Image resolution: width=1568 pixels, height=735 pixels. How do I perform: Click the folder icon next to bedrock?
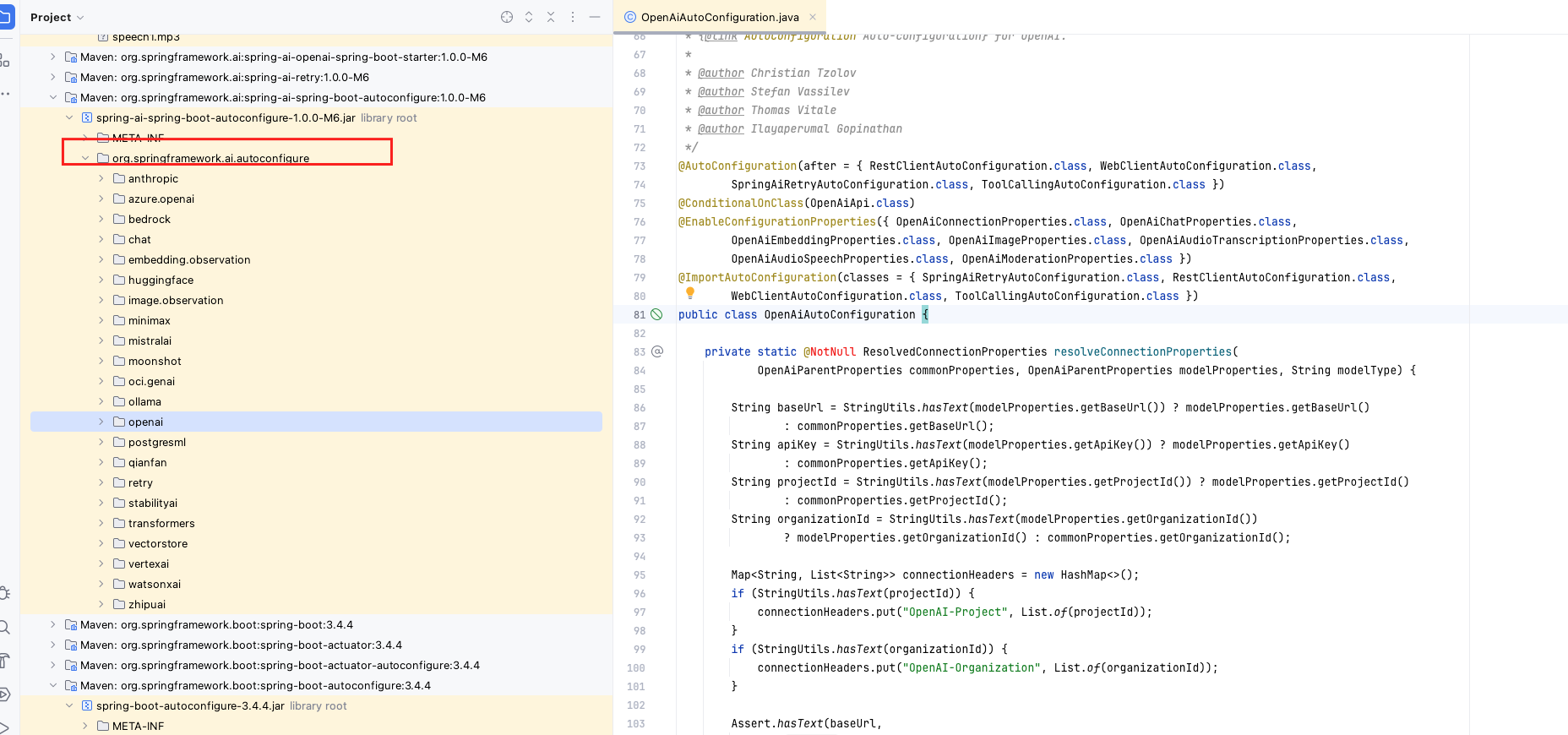pos(119,220)
